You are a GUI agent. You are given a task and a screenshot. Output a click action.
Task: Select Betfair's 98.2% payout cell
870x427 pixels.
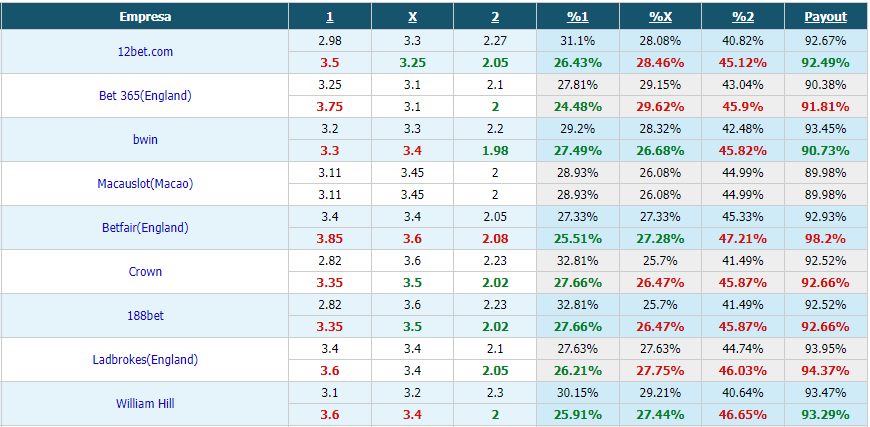pos(826,238)
